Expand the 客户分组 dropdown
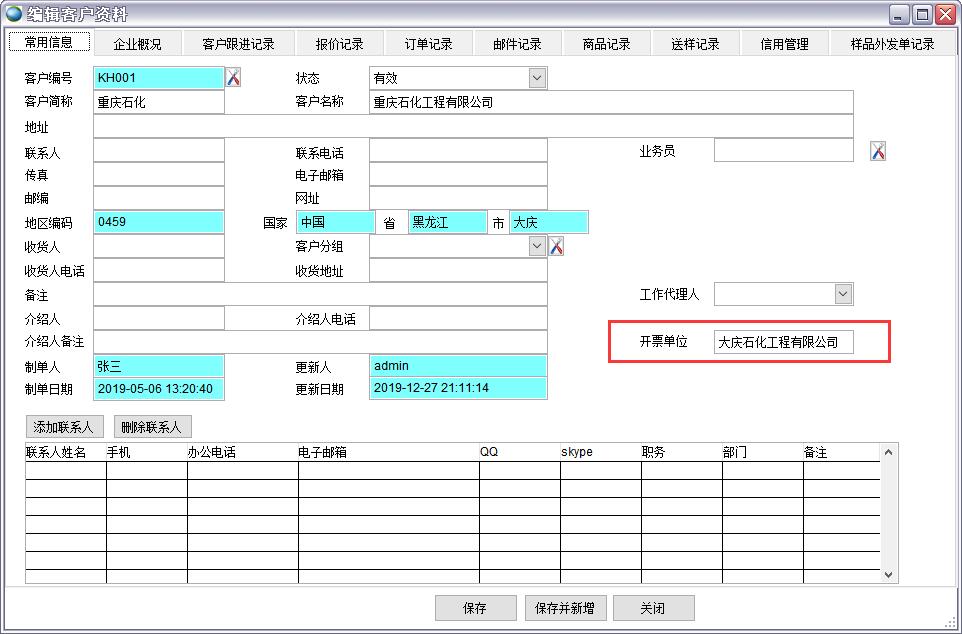This screenshot has width=962, height=634. tap(535, 246)
